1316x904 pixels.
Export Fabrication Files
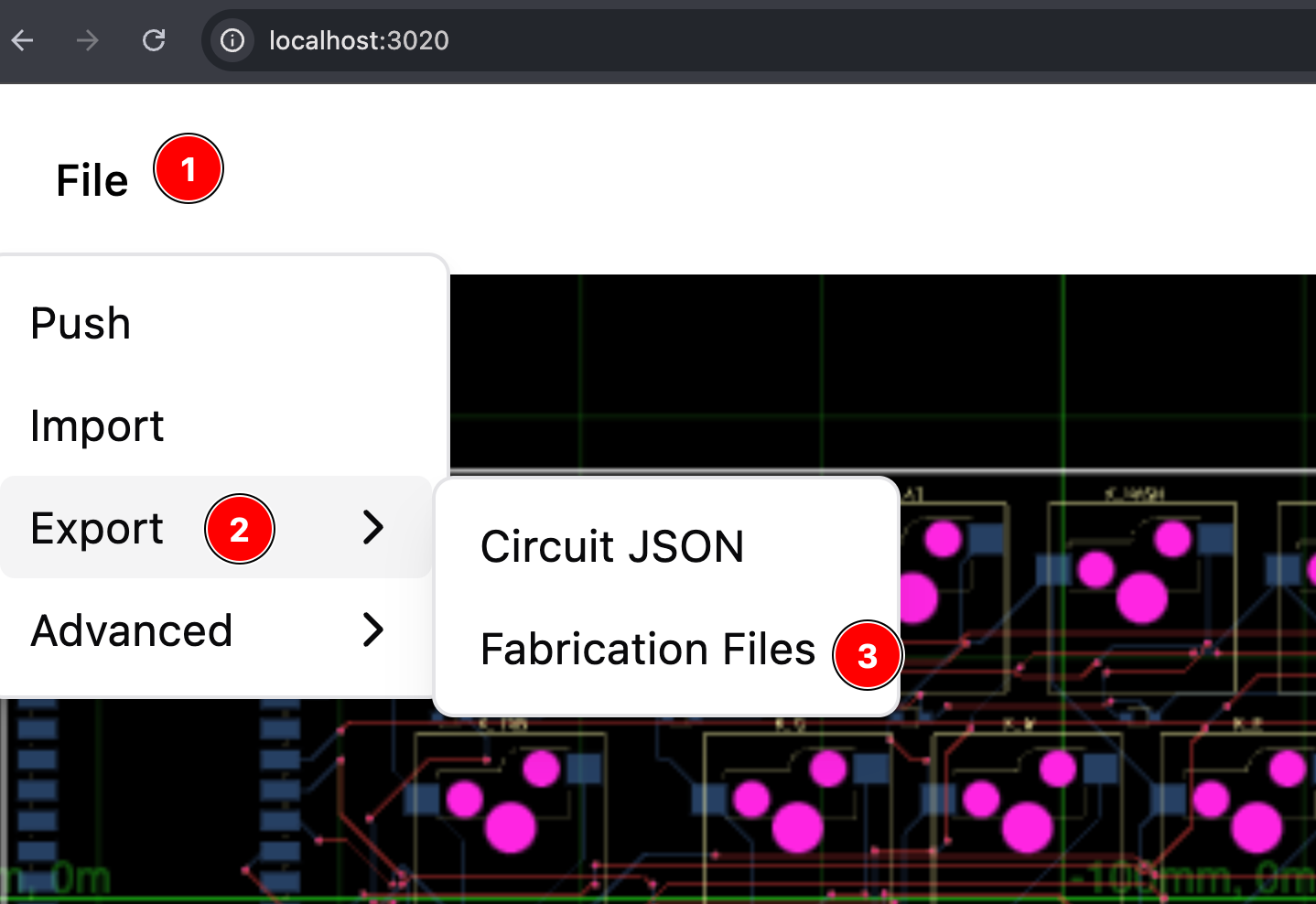click(647, 650)
